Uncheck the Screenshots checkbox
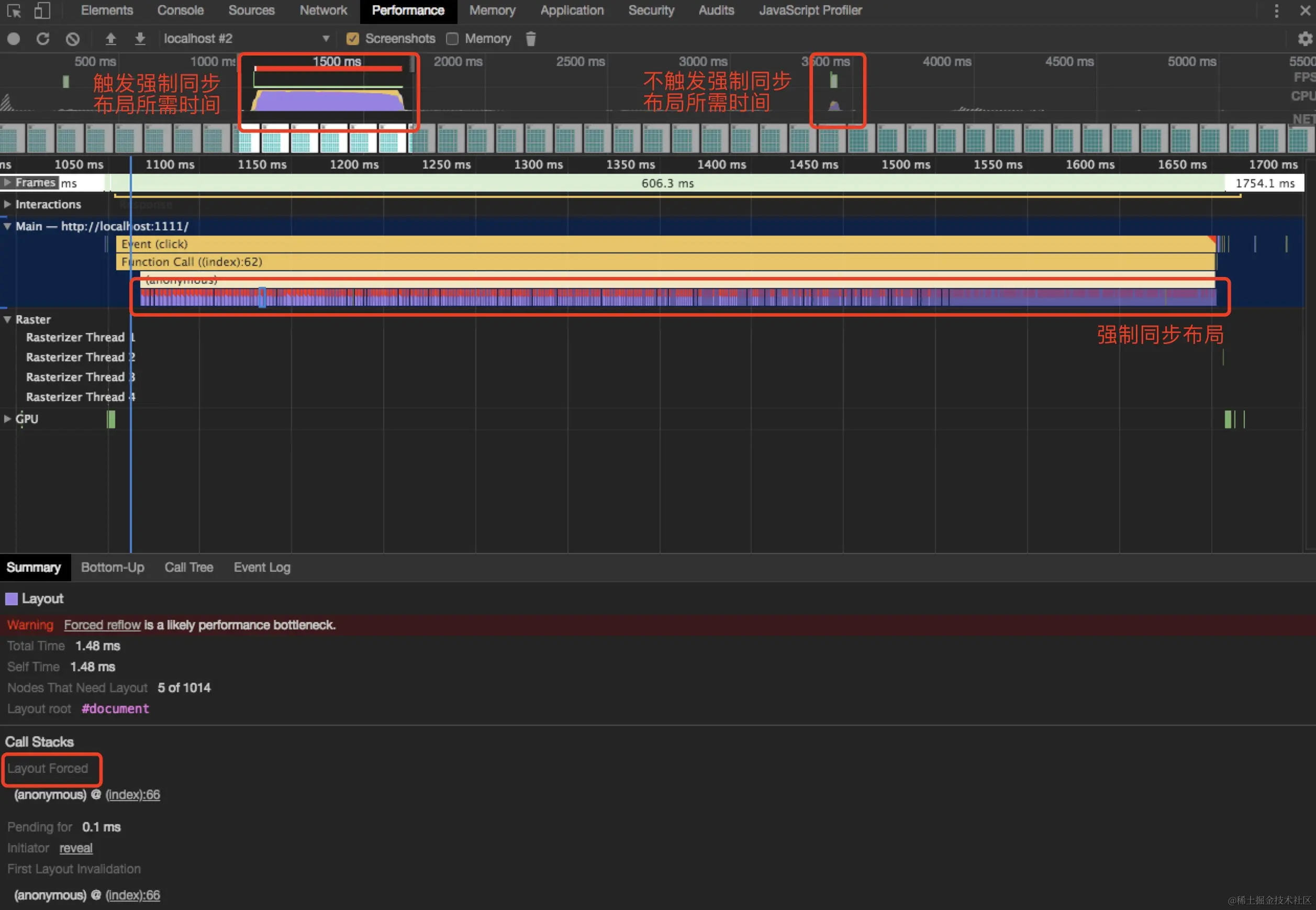Image resolution: width=1316 pixels, height=910 pixels. 353,39
